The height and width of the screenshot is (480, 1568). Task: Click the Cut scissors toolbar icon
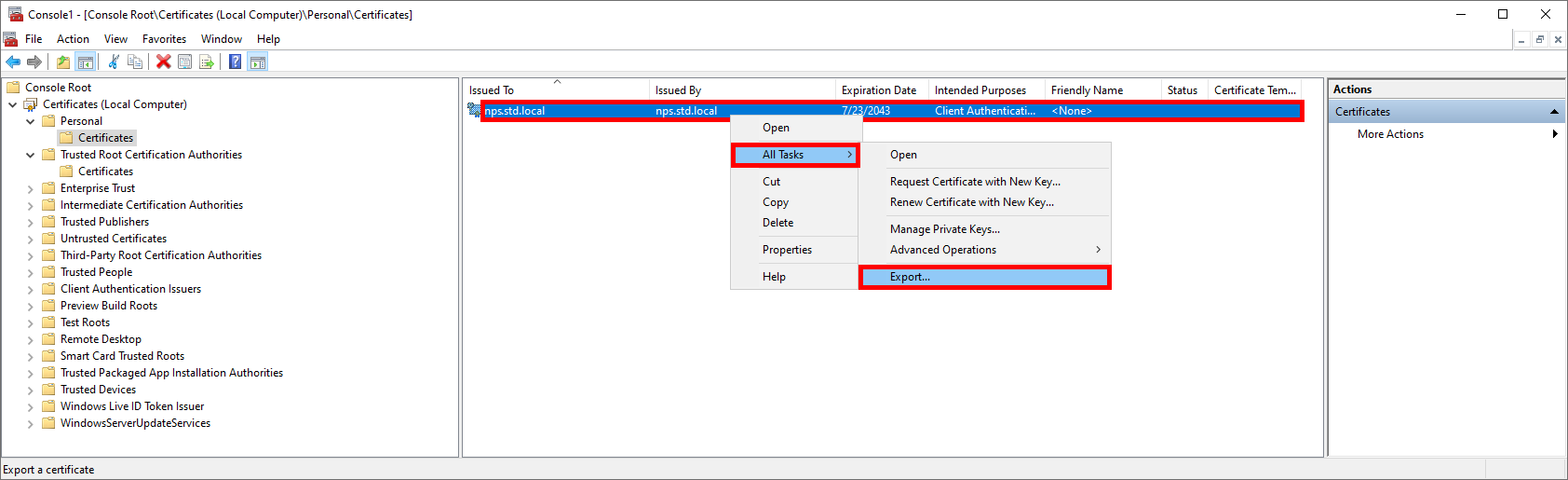pyautogui.click(x=114, y=62)
